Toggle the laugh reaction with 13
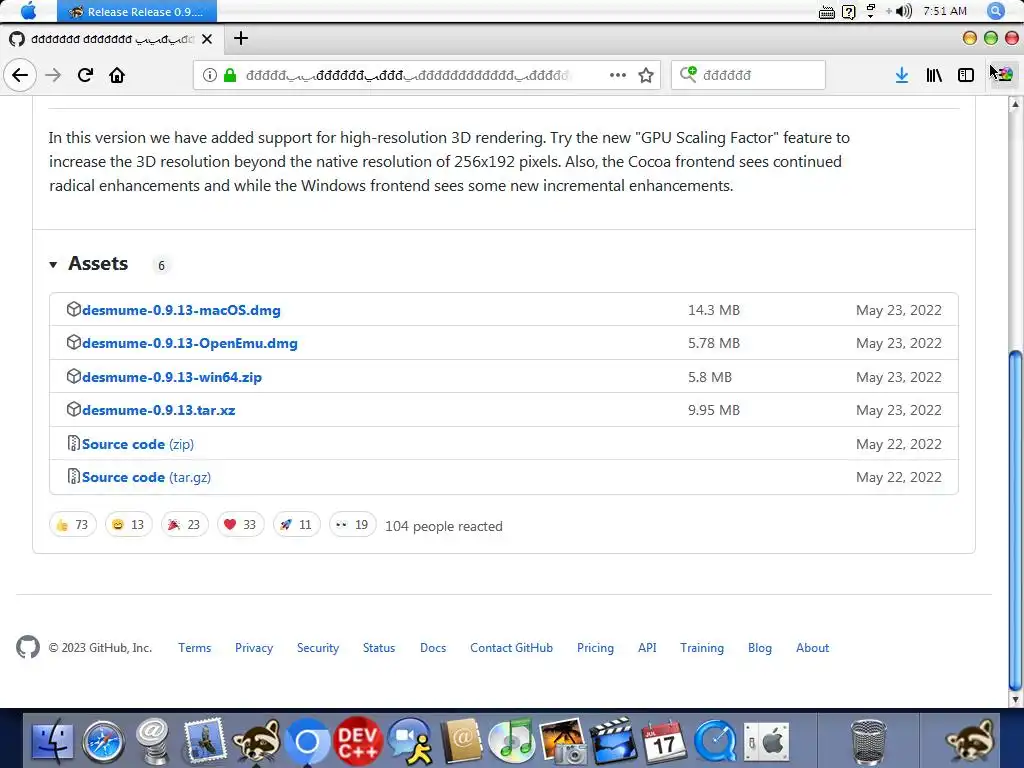This screenshot has height=768, width=1024. (129, 524)
